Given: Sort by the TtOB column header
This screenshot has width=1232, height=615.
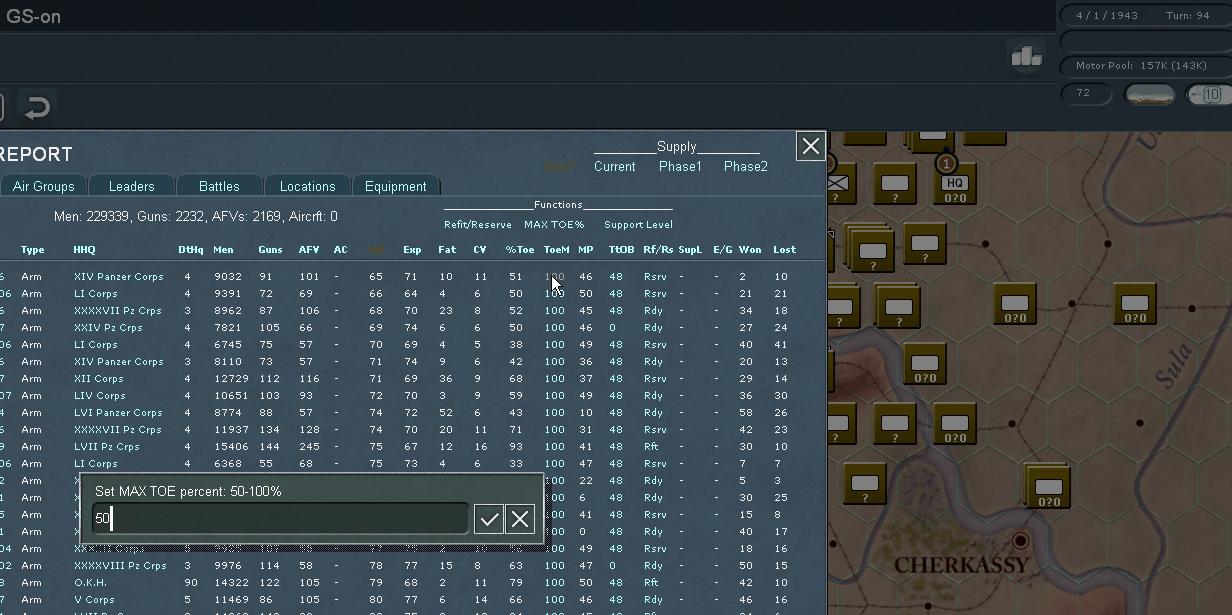Looking at the screenshot, I should tap(621, 250).
